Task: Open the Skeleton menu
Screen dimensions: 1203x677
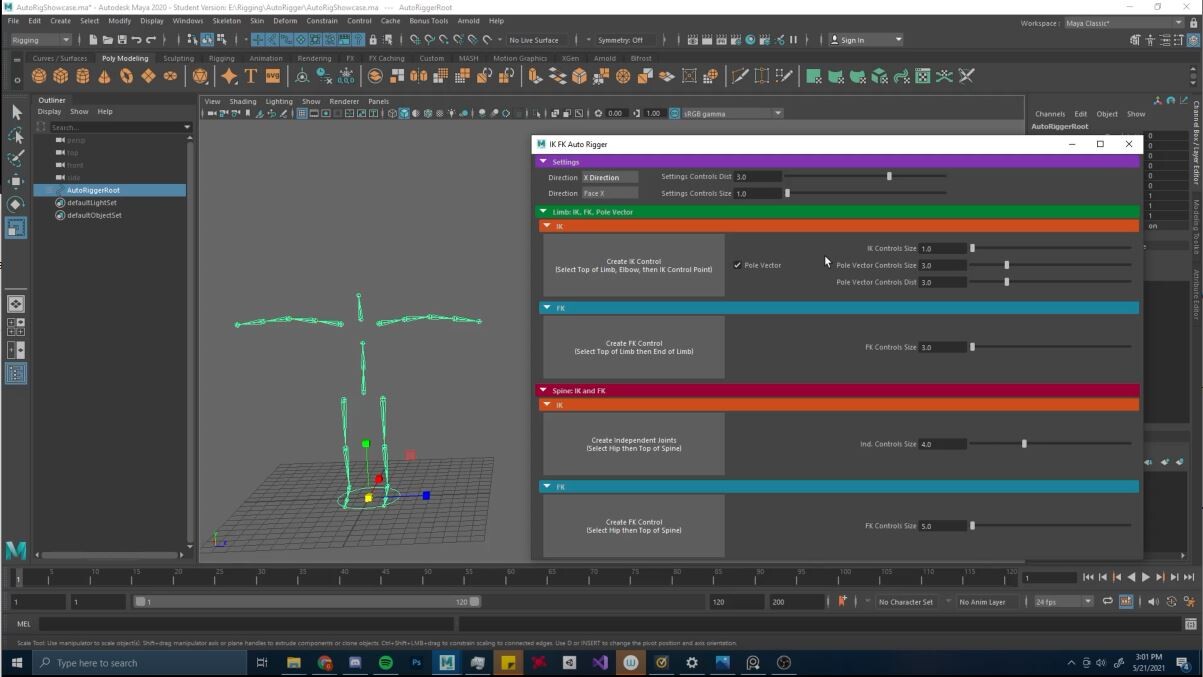Action: [226, 20]
